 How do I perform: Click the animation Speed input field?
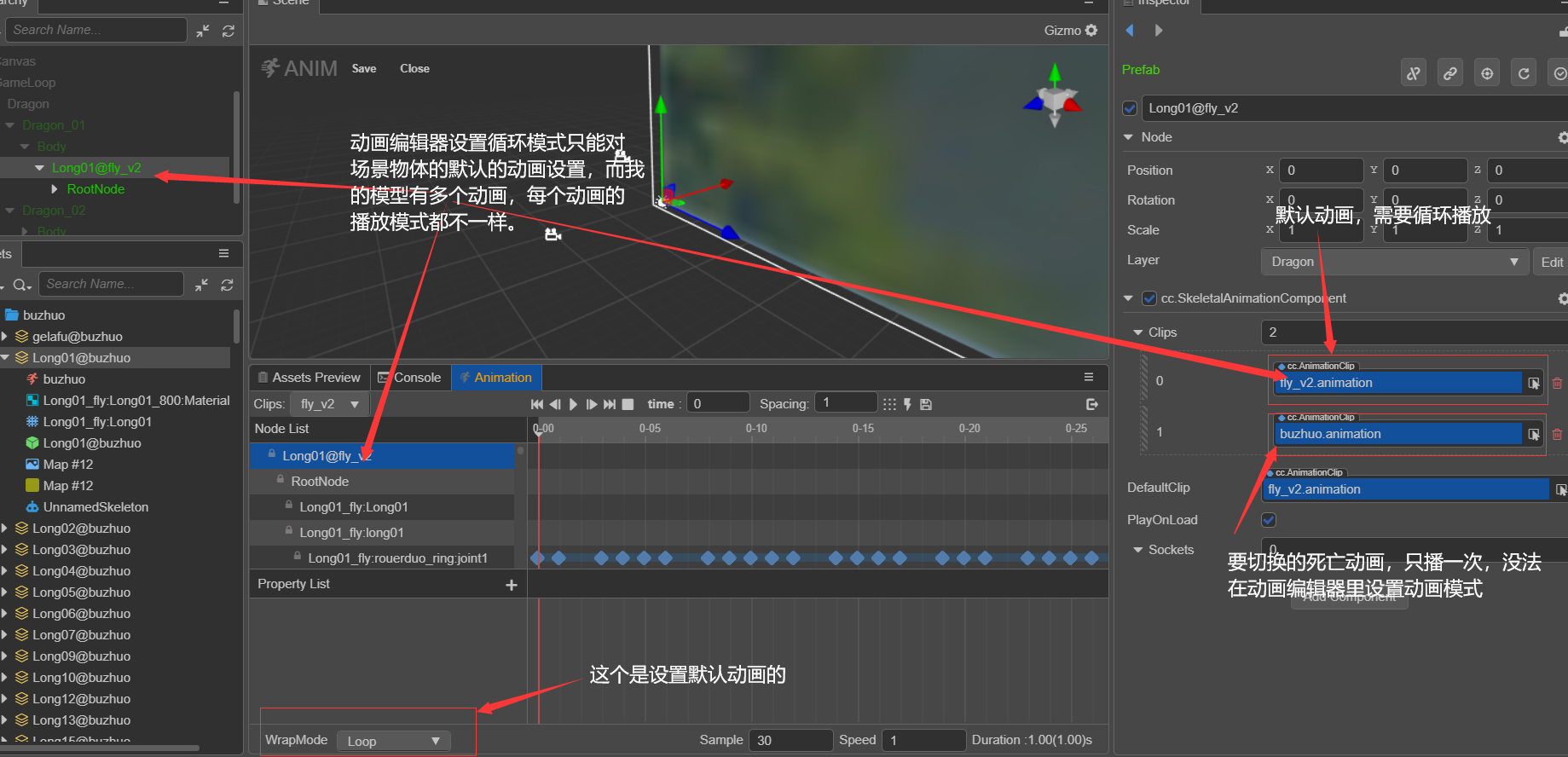(x=923, y=741)
